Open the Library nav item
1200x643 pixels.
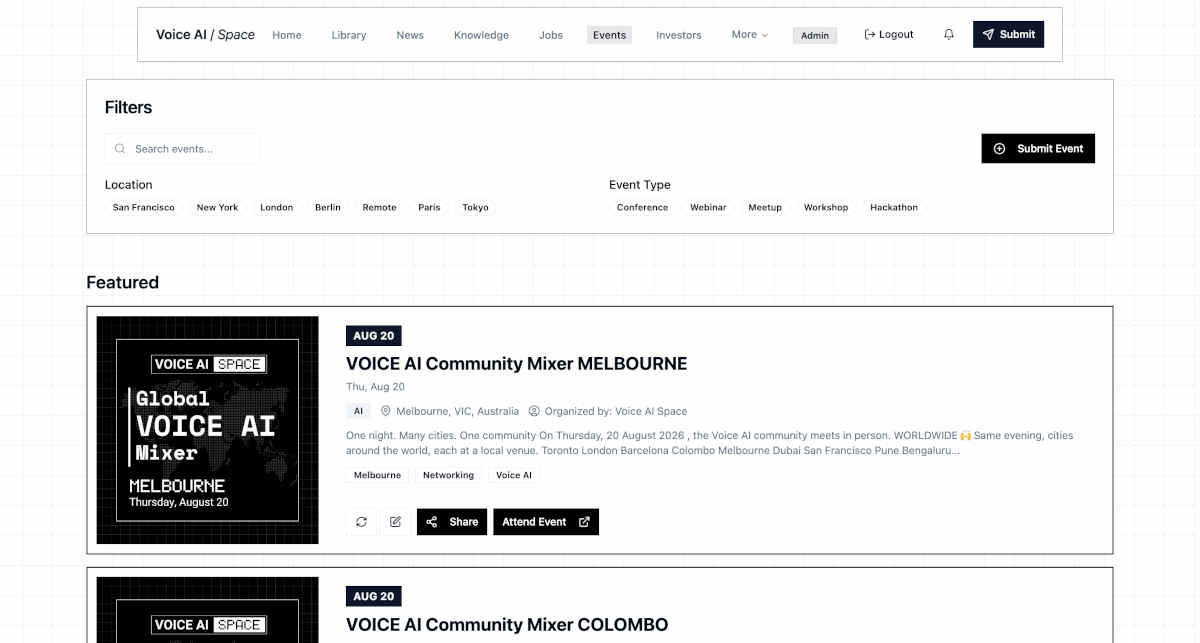tap(349, 35)
